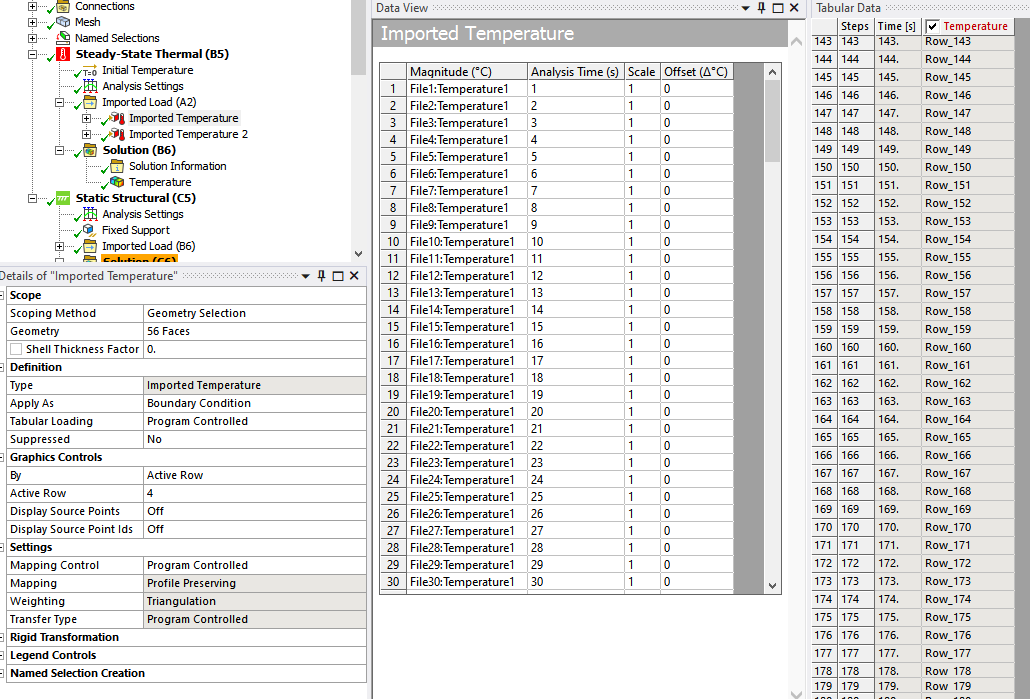Click the Display Source Points Off field
Image resolution: width=1030 pixels, height=699 pixels.
255,512
